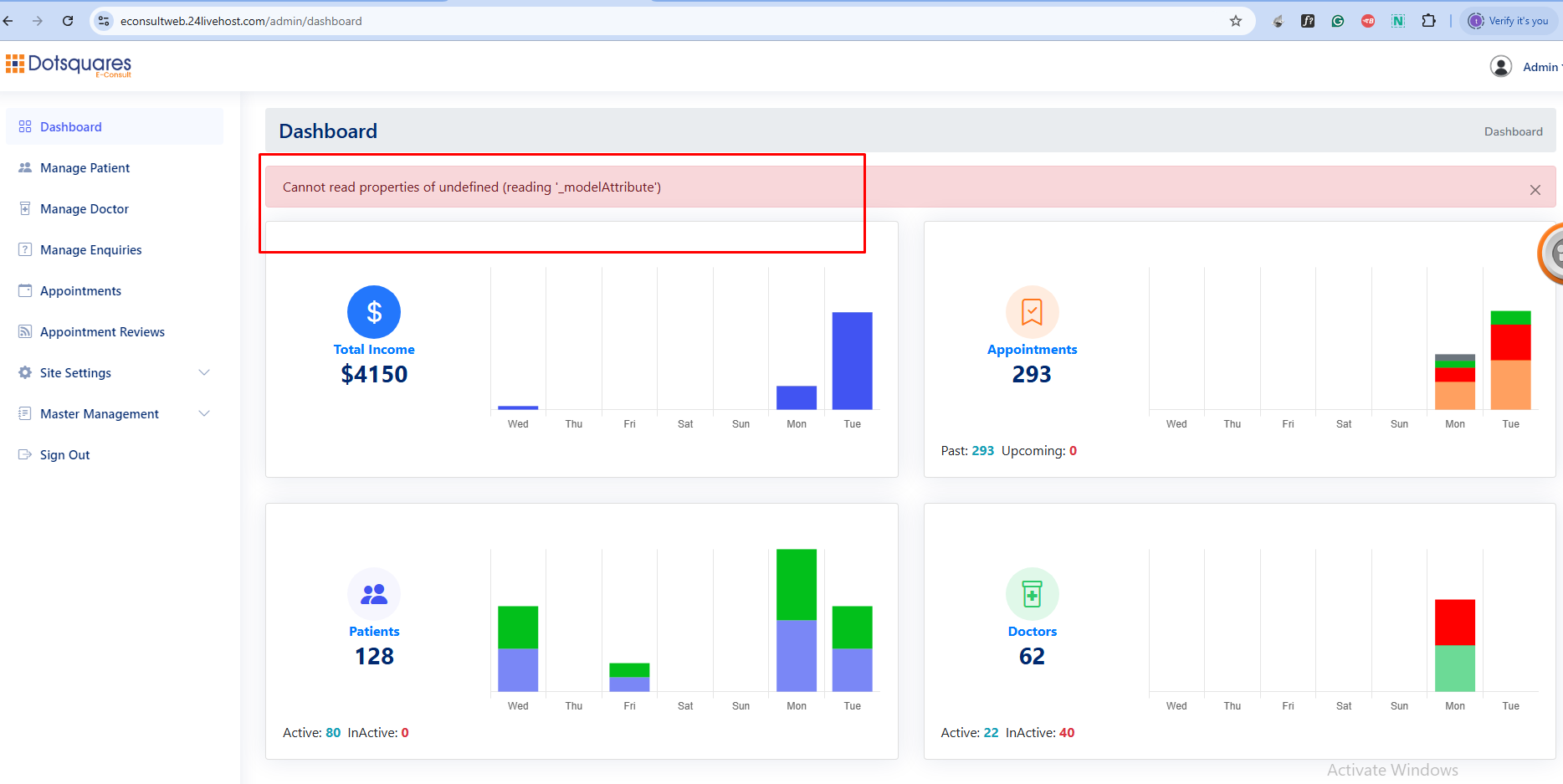This screenshot has height=784, width=1563.
Task: Click the 'Total Income' label
Action: pos(374,350)
